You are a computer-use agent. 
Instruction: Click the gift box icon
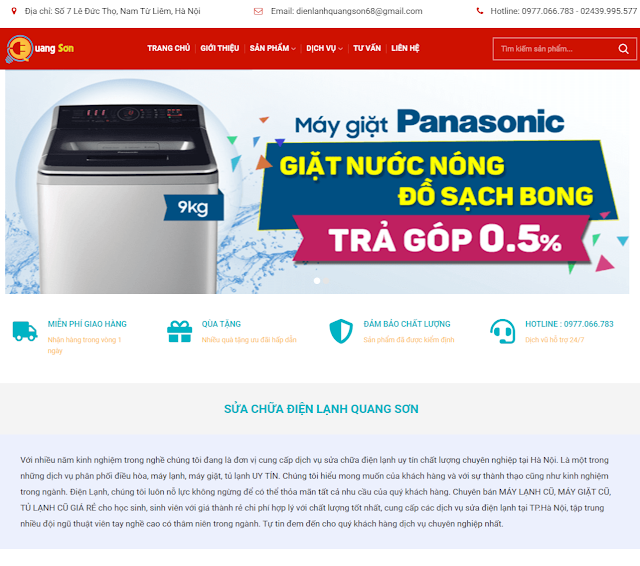click(x=180, y=331)
